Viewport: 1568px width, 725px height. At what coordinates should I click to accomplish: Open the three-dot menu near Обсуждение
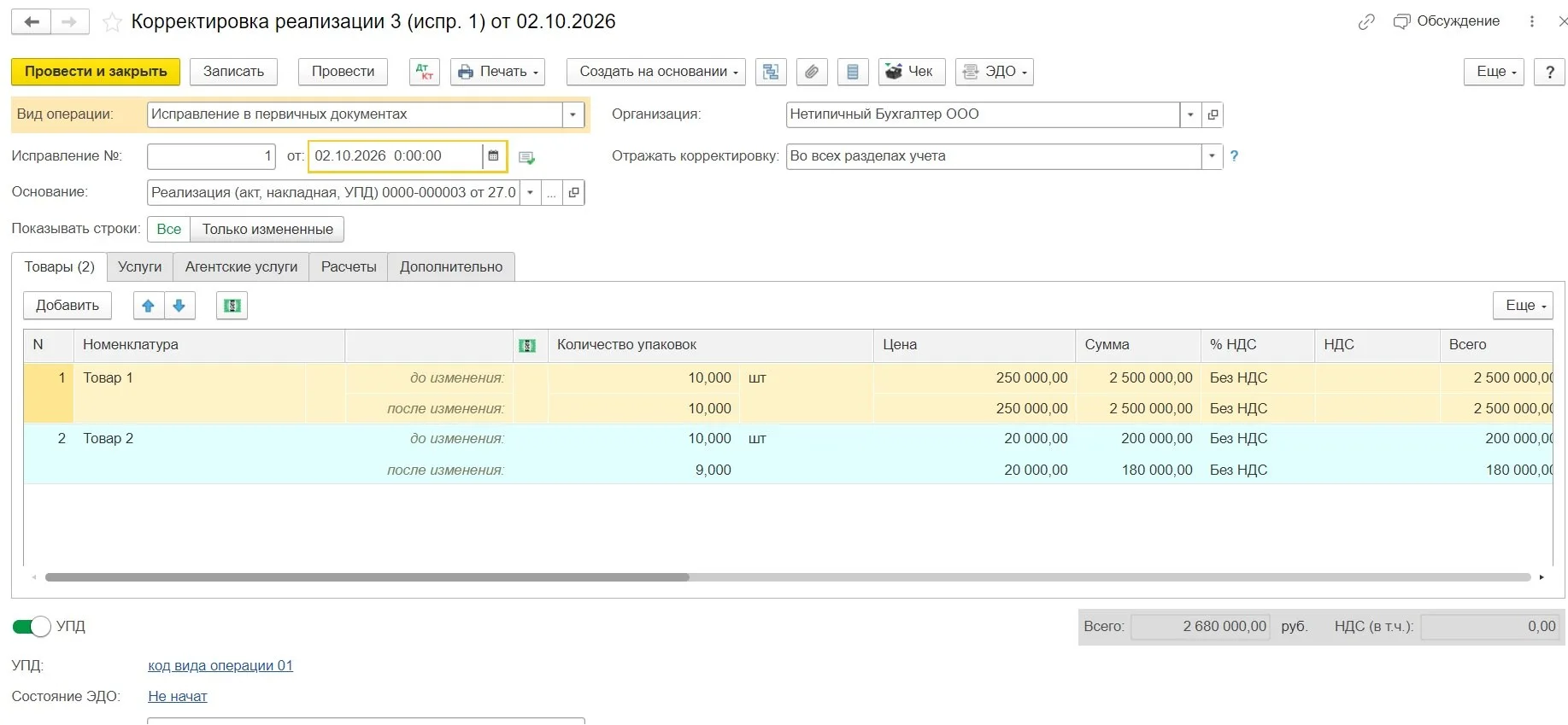click(1532, 21)
